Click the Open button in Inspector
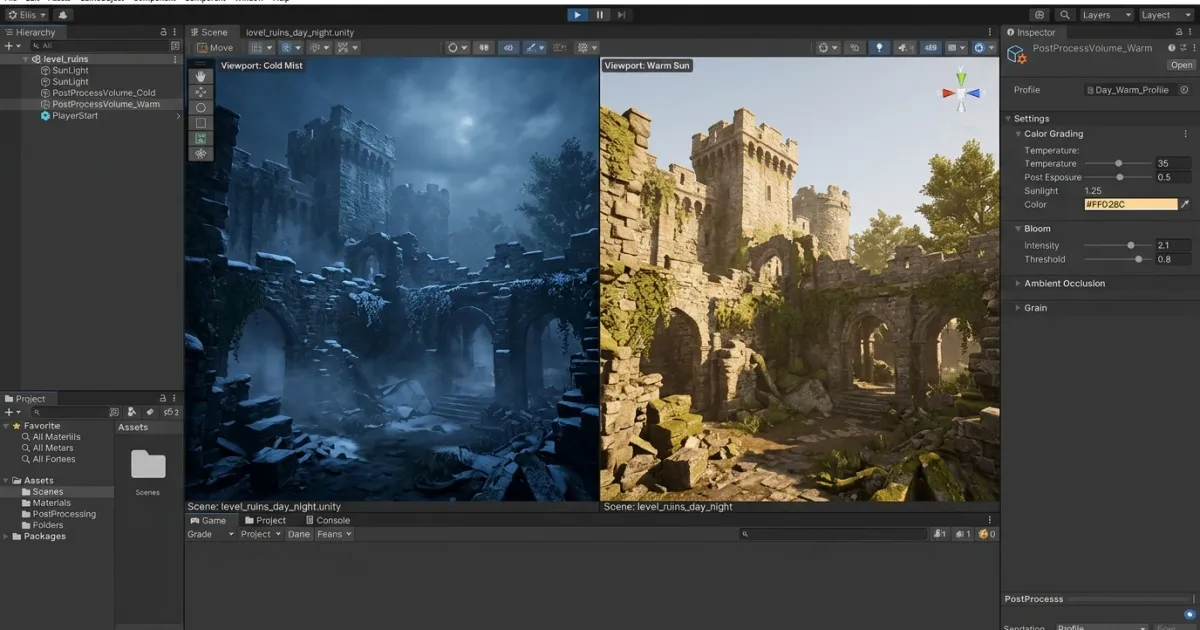The width and height of the screenshot is (1200, 630). (1181, 65)
